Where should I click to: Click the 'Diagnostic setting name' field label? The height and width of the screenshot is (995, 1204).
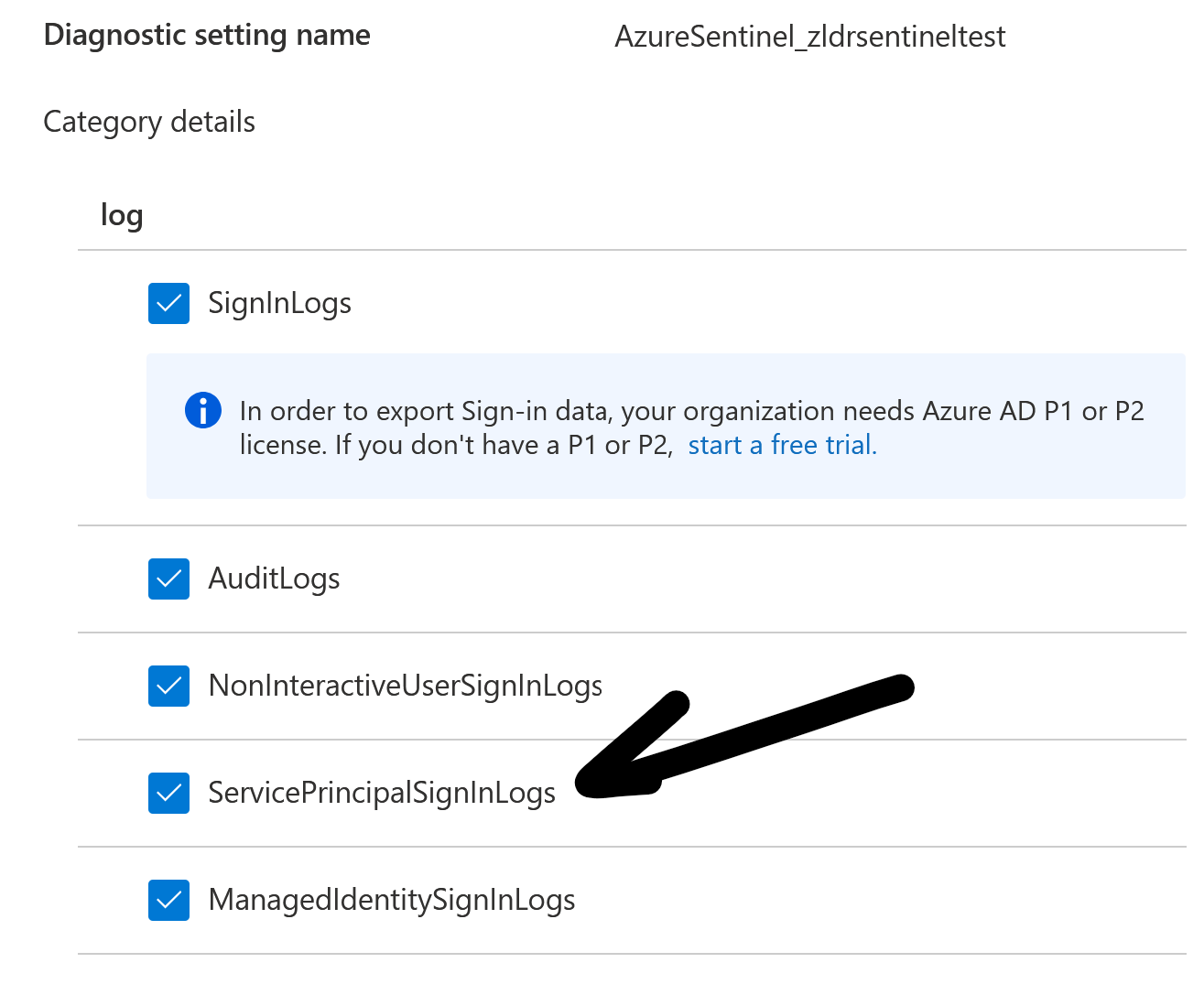pos(207,35)
